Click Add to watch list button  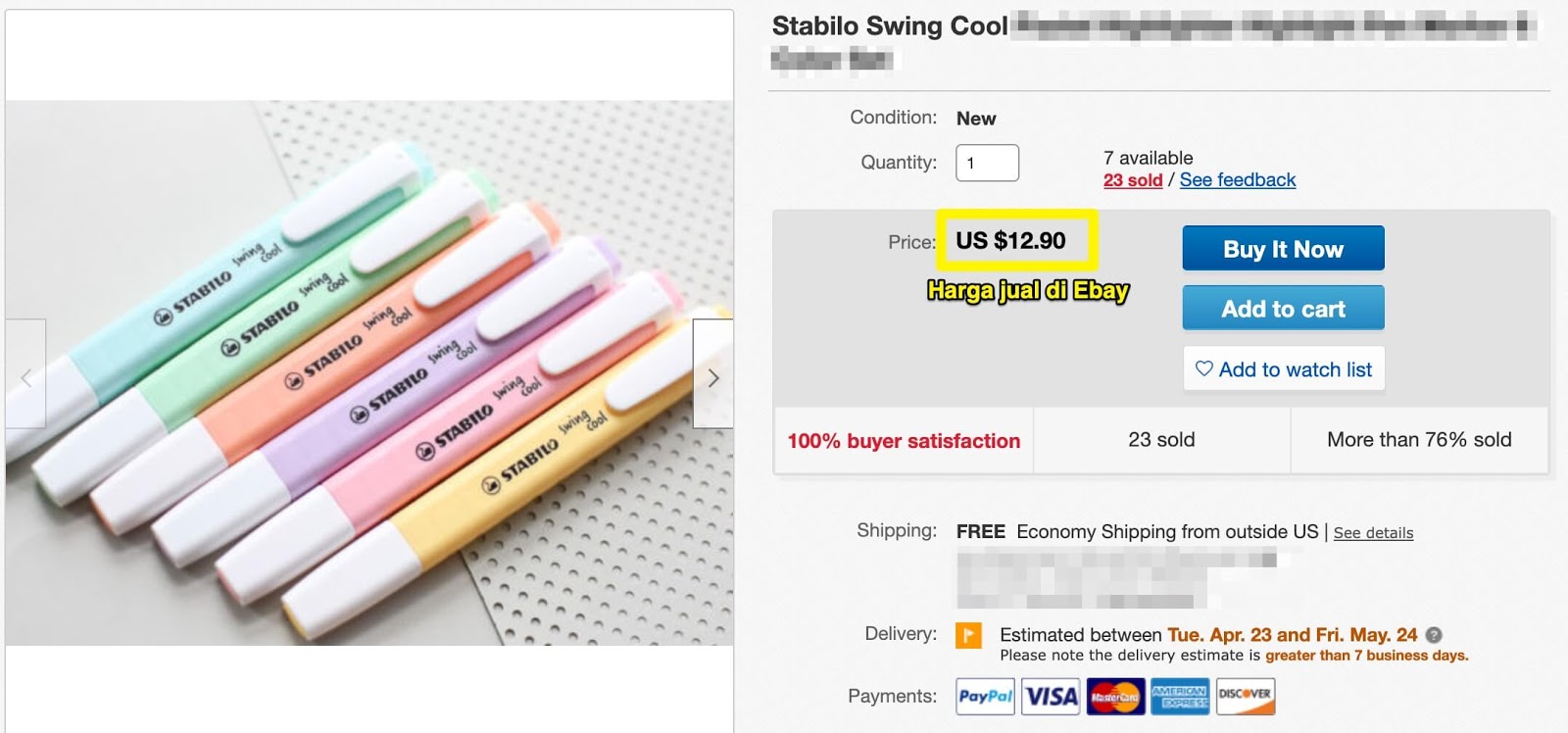(x=1284, y=369)
